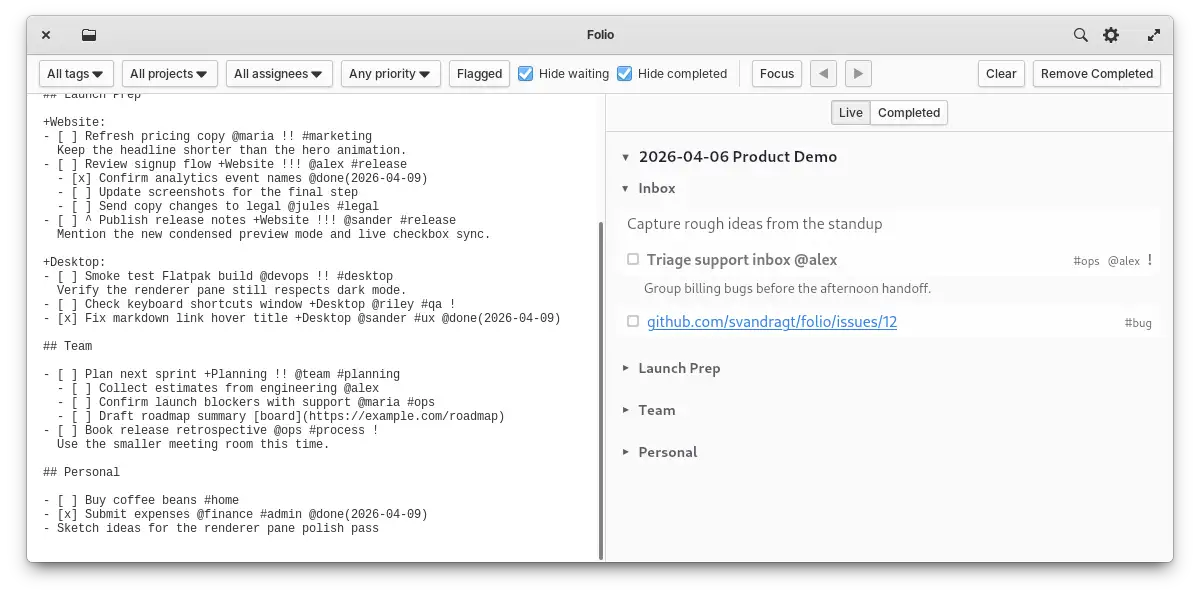Open file with the folder icon
The height and width of the screenshot is (602, 1200).
pyautogui.click(x=89, y=35)
